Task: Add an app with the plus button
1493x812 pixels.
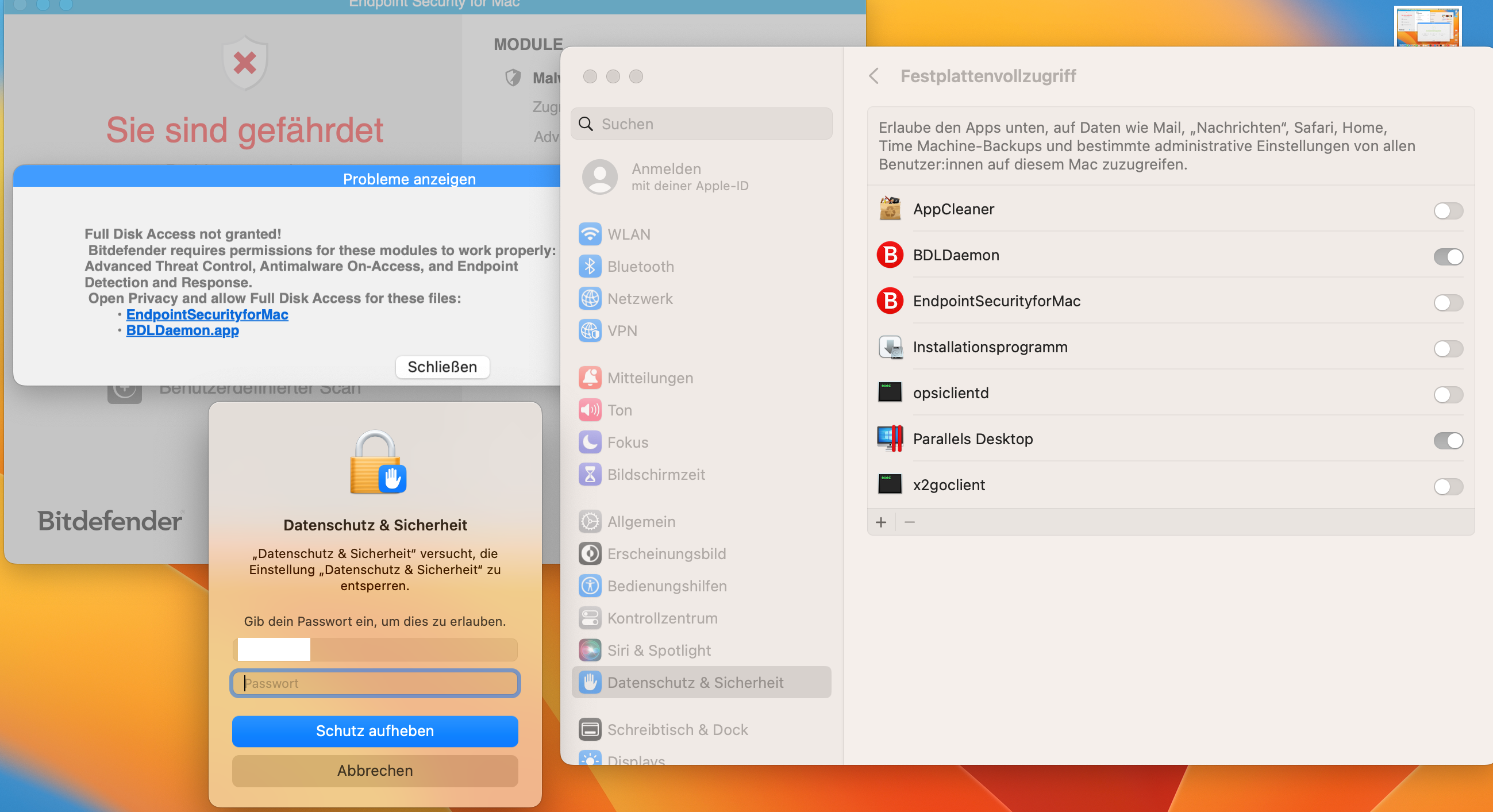Action: pyautogui.click(x=881, y=522)
